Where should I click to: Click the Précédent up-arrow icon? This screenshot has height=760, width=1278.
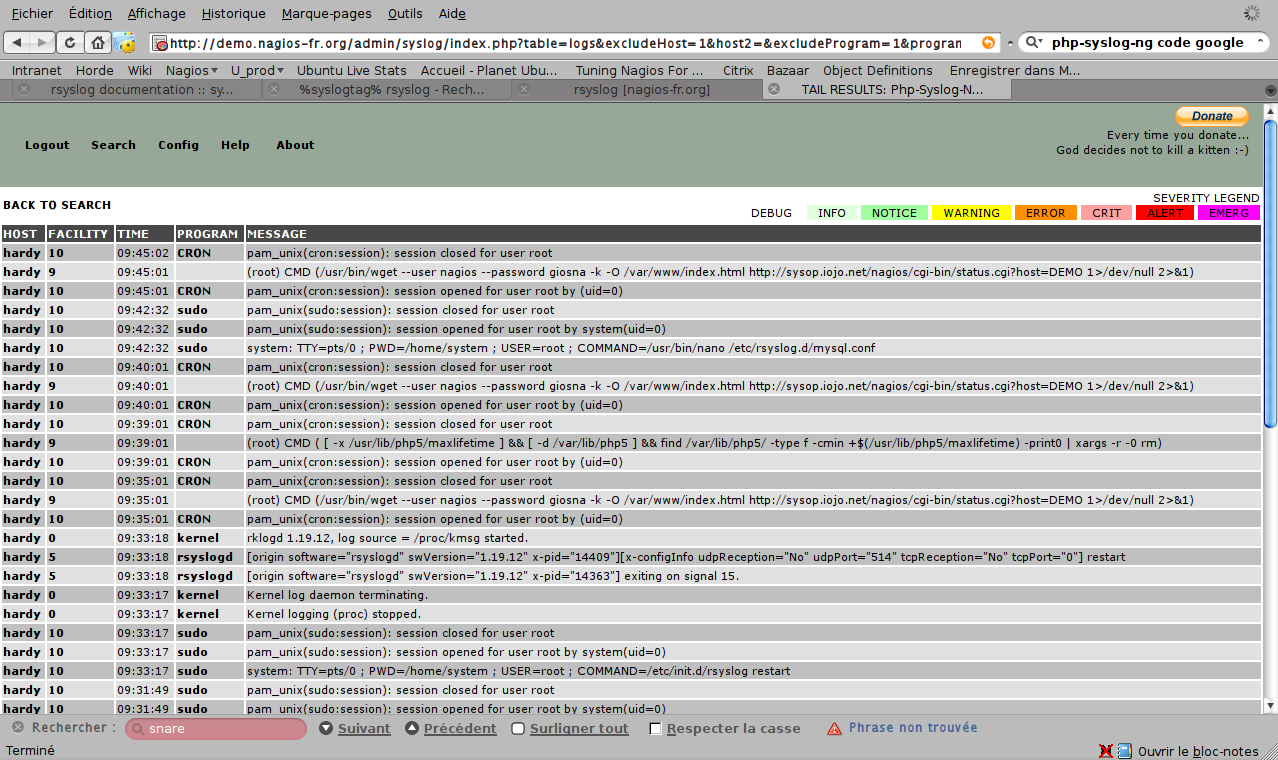412,728
